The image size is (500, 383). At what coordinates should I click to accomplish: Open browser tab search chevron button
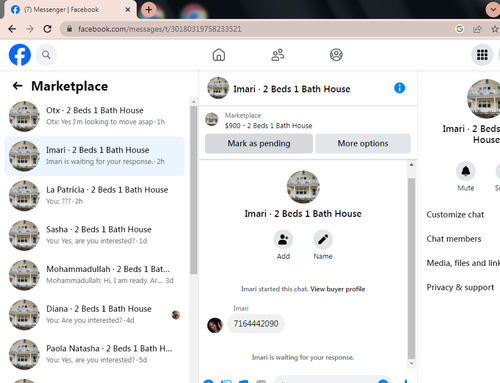493,9
